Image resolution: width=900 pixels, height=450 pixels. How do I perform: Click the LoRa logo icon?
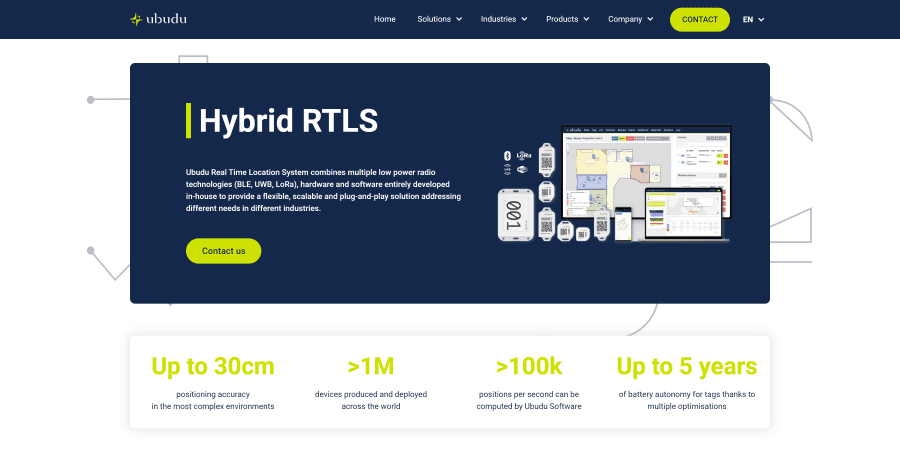(x=523, y=156)
